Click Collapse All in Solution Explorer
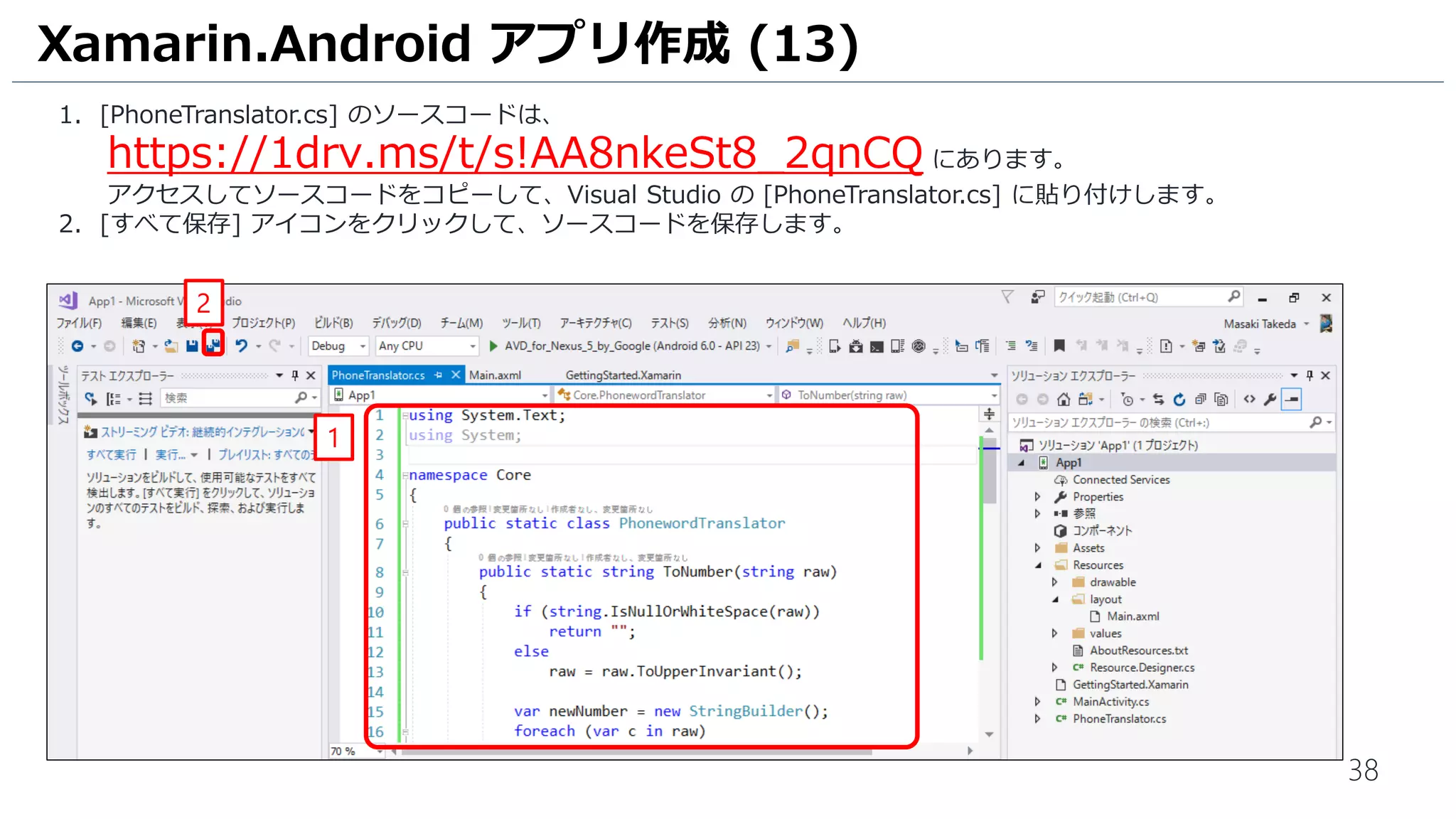Image resolution: width=1456 pixels, height=819 pixels. coord(1201,400)
